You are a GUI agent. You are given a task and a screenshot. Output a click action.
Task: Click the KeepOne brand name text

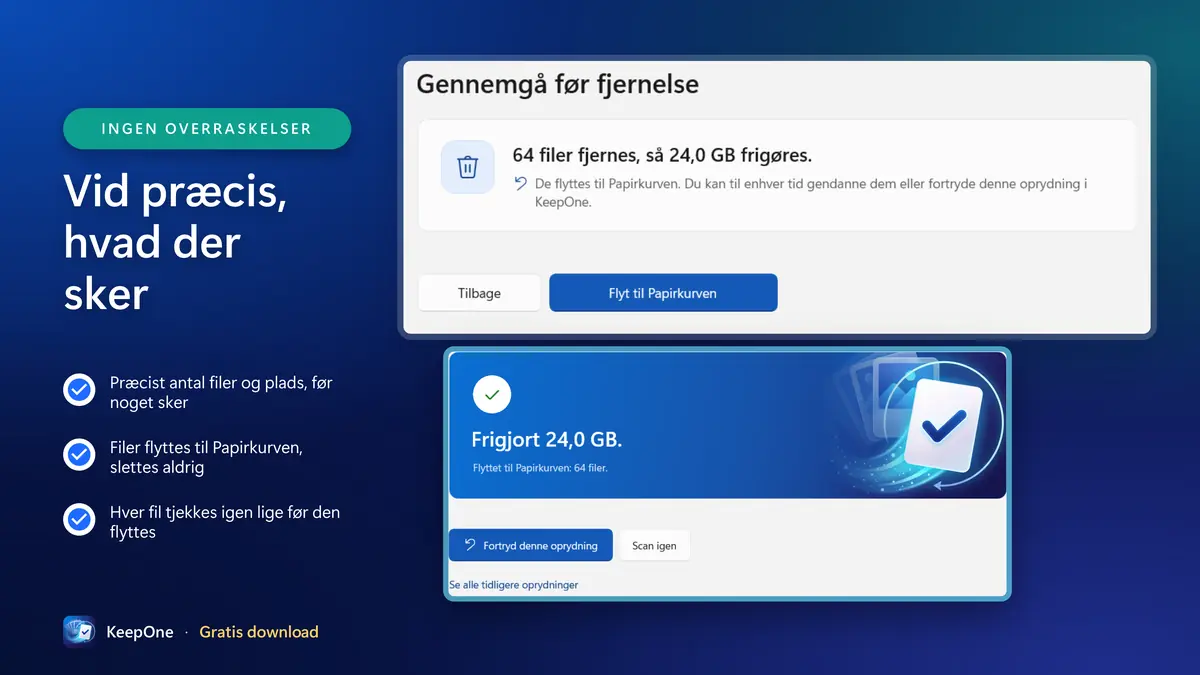click(140, 632)
